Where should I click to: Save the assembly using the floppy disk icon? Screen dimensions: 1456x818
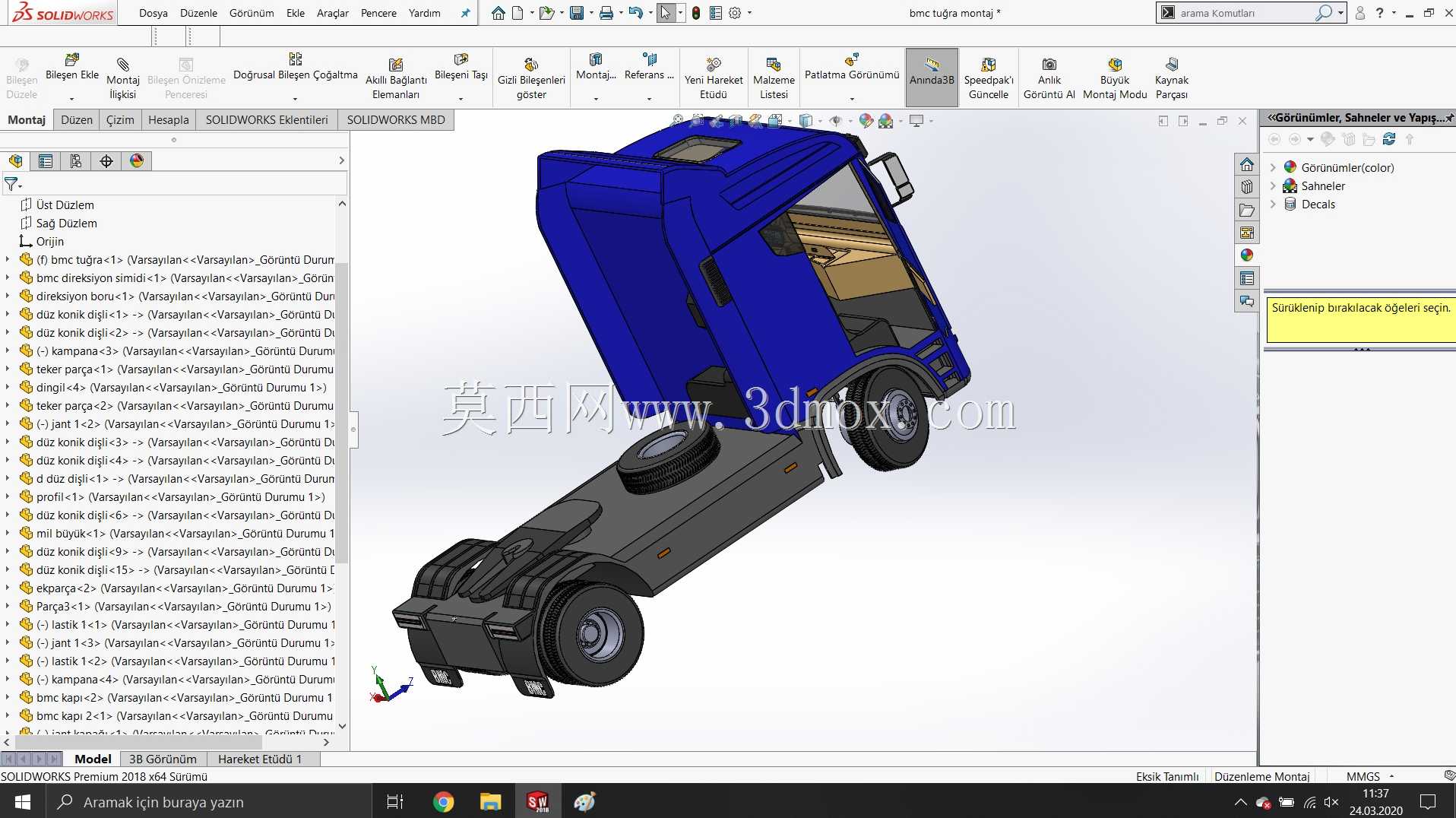pos(577,13)
